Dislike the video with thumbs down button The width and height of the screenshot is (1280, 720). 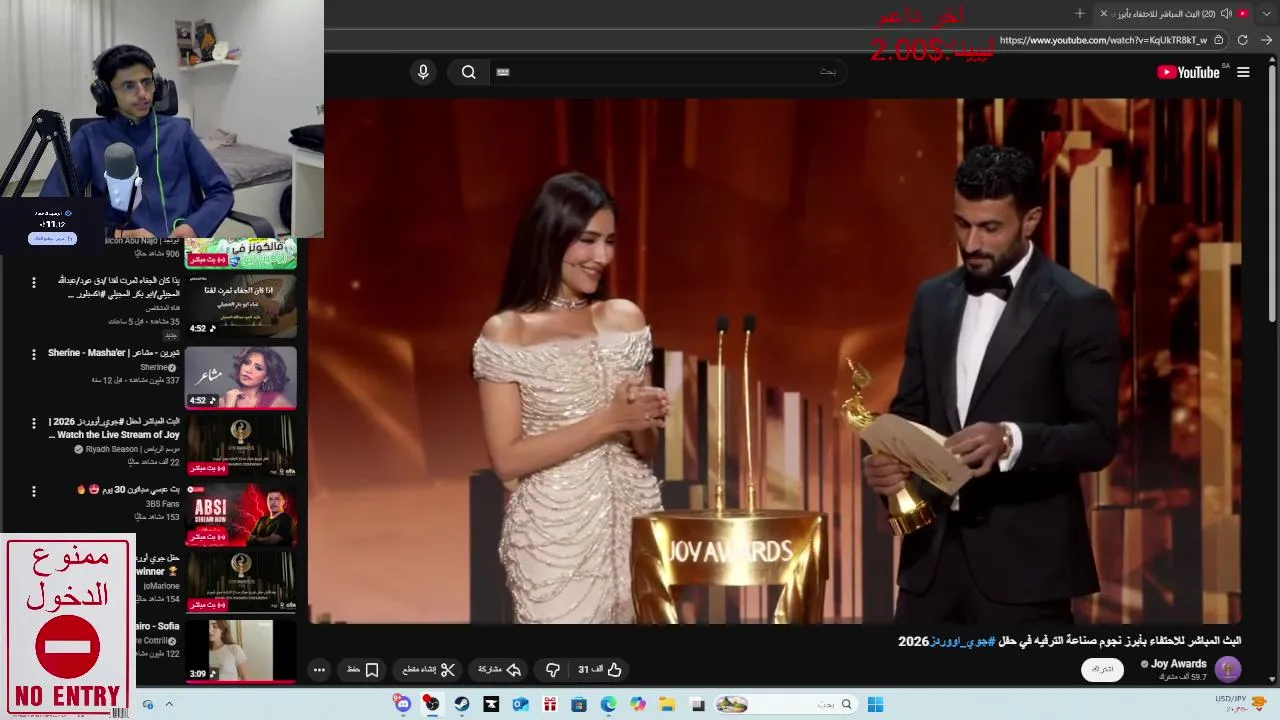tap(553, 669)
